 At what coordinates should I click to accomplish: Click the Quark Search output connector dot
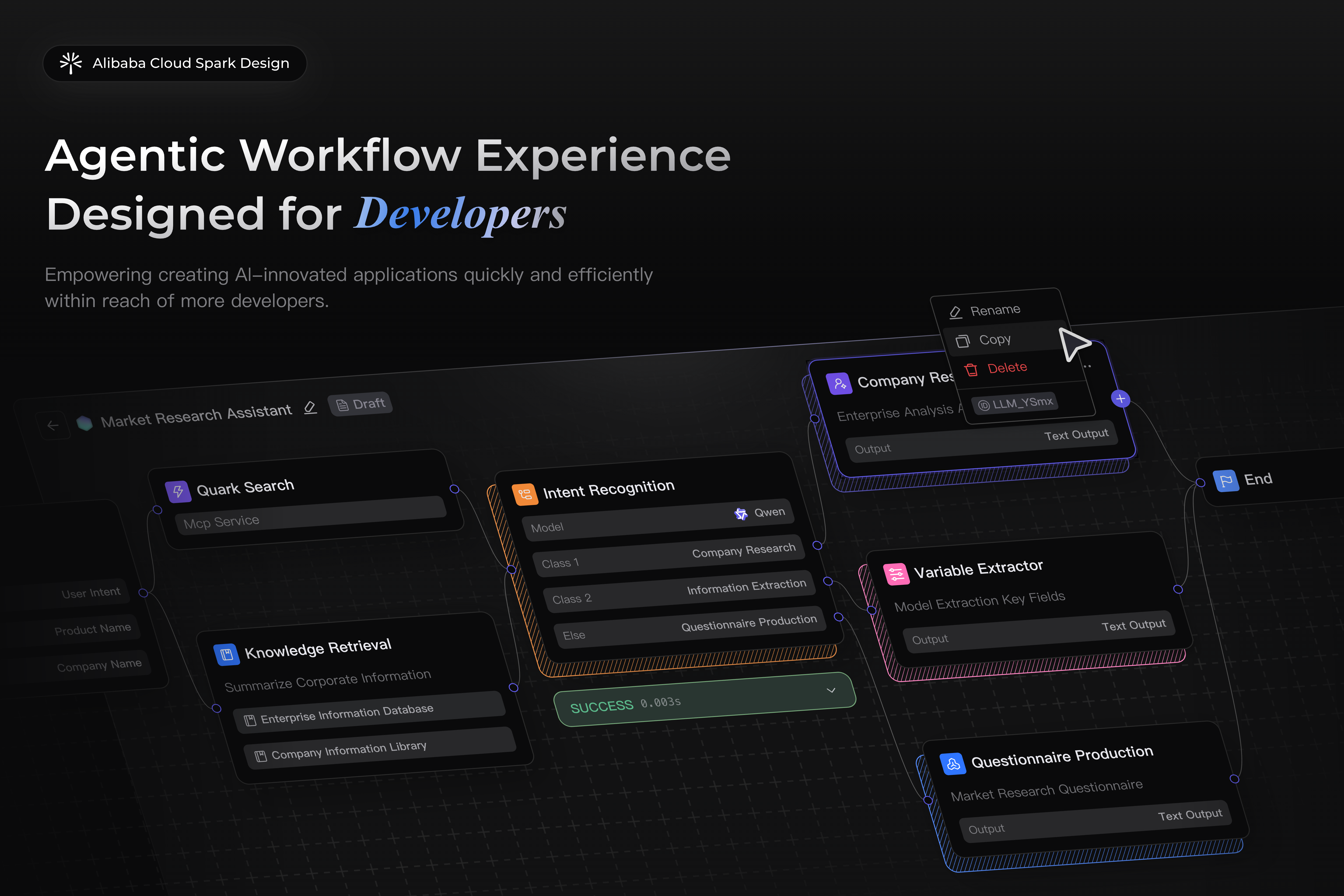point(454,489)
